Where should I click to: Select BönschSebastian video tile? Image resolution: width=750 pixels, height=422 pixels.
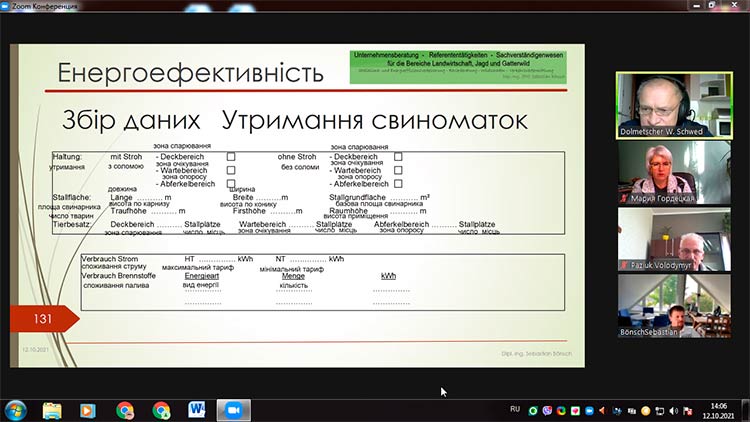coord(674,306)
